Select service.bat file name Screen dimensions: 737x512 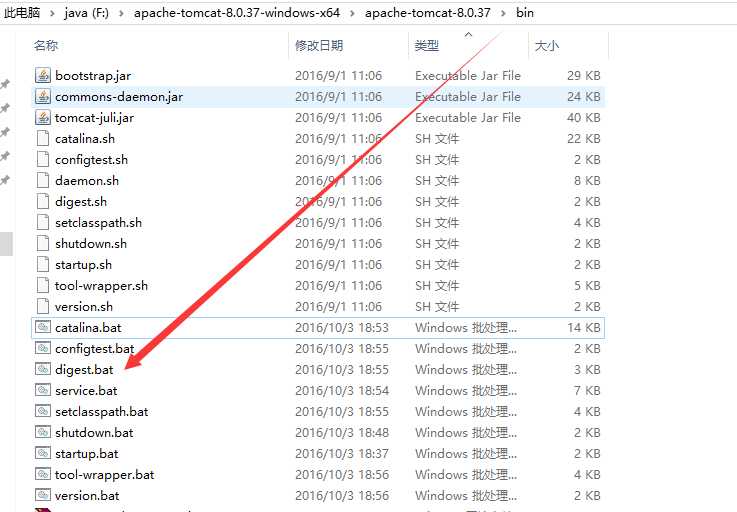point(86,391)
